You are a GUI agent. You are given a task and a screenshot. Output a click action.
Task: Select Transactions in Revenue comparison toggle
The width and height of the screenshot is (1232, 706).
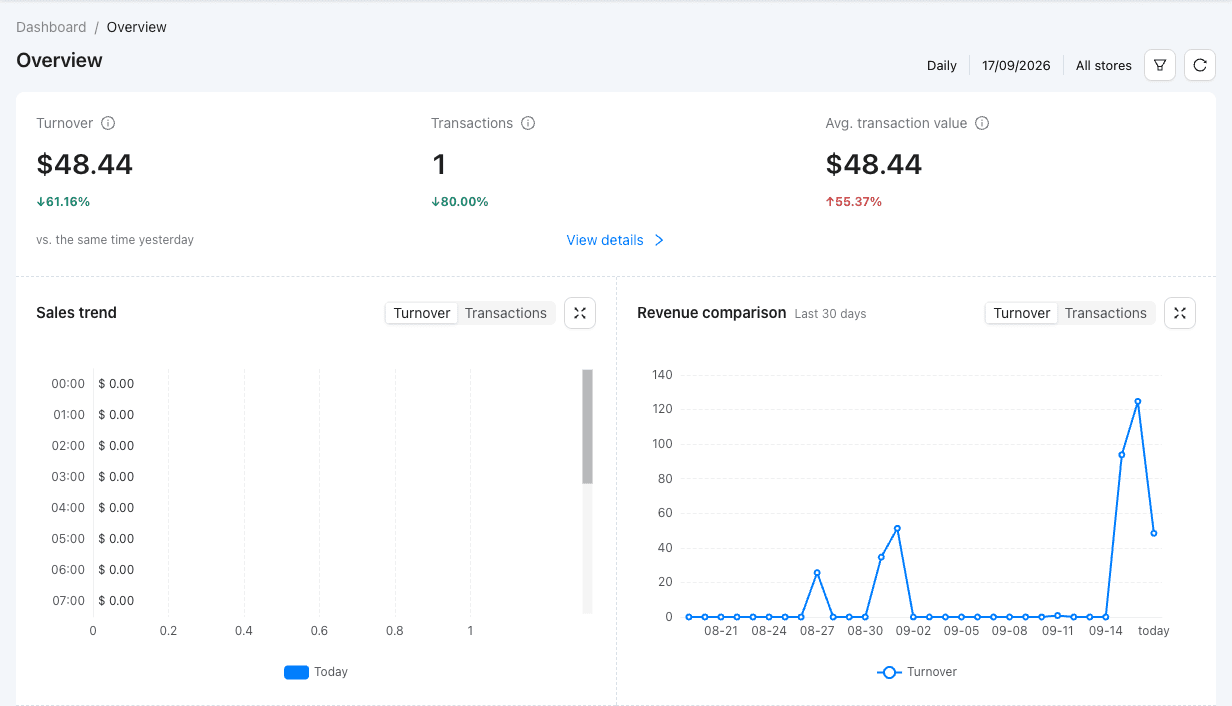click(x=1106, y=313)
